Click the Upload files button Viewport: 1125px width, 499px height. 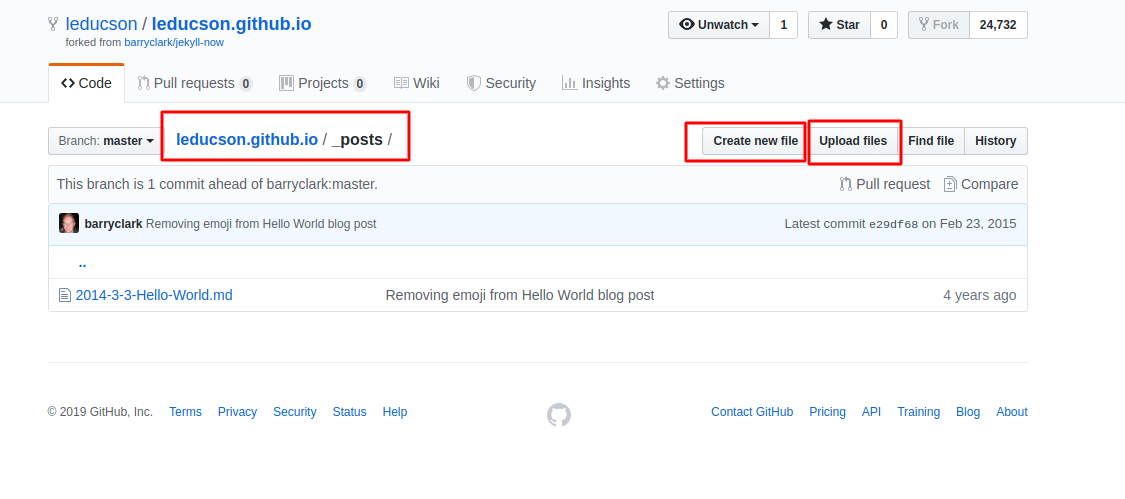(x=853, y=141)
